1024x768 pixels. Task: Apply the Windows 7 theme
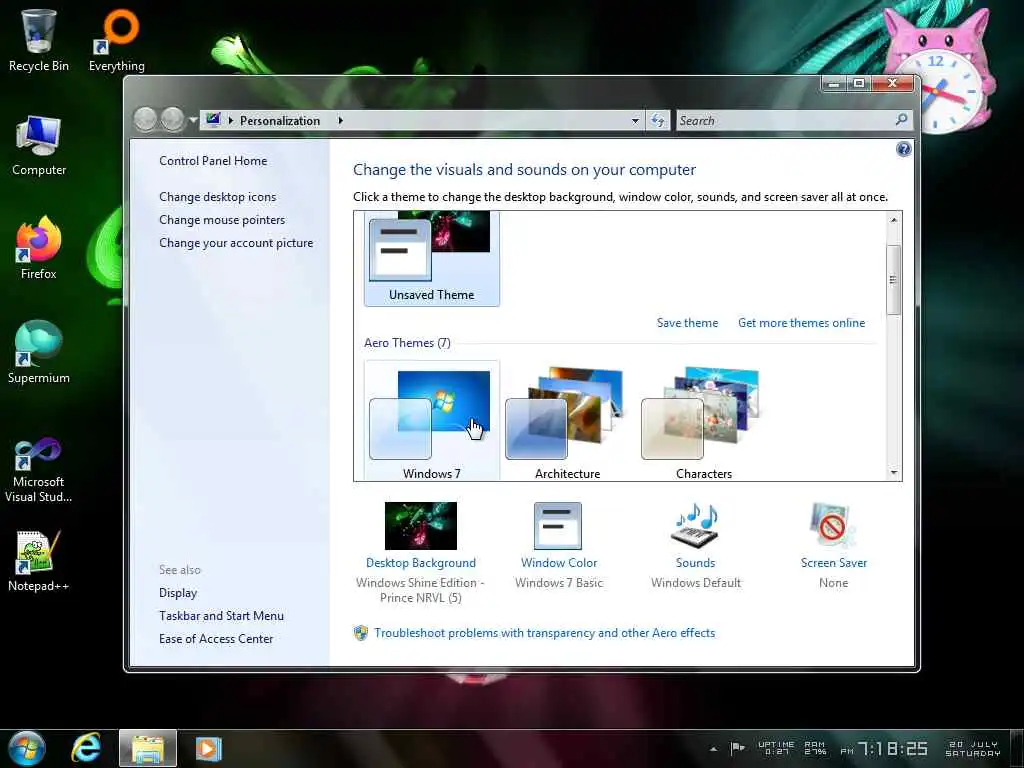coord(432,421)
